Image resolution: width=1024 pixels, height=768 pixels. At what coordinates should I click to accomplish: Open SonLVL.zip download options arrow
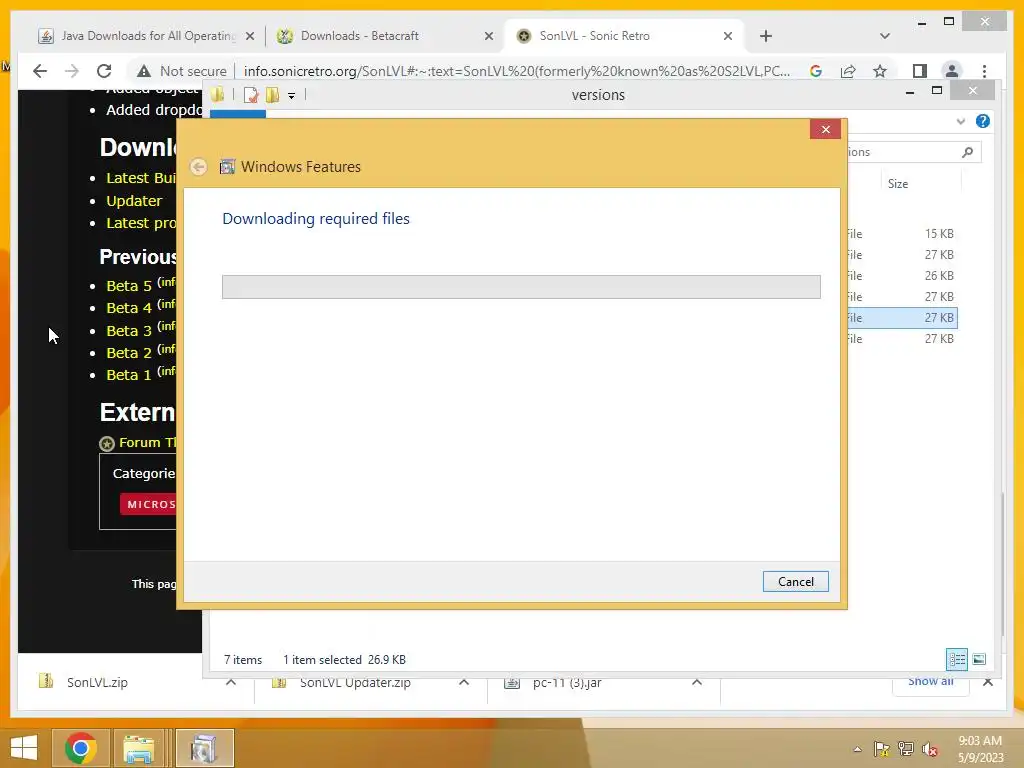(231, 682)
